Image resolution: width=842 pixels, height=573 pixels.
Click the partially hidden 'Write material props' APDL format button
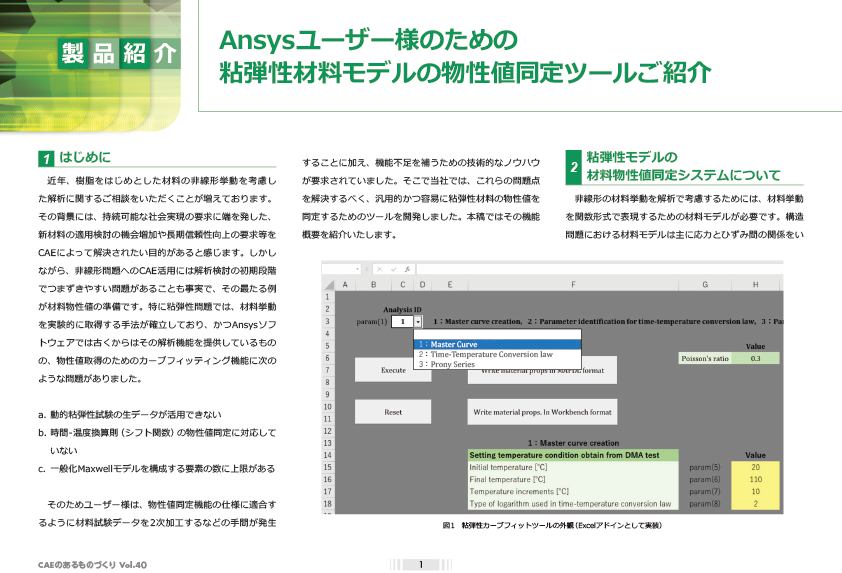tap(542, 376)
